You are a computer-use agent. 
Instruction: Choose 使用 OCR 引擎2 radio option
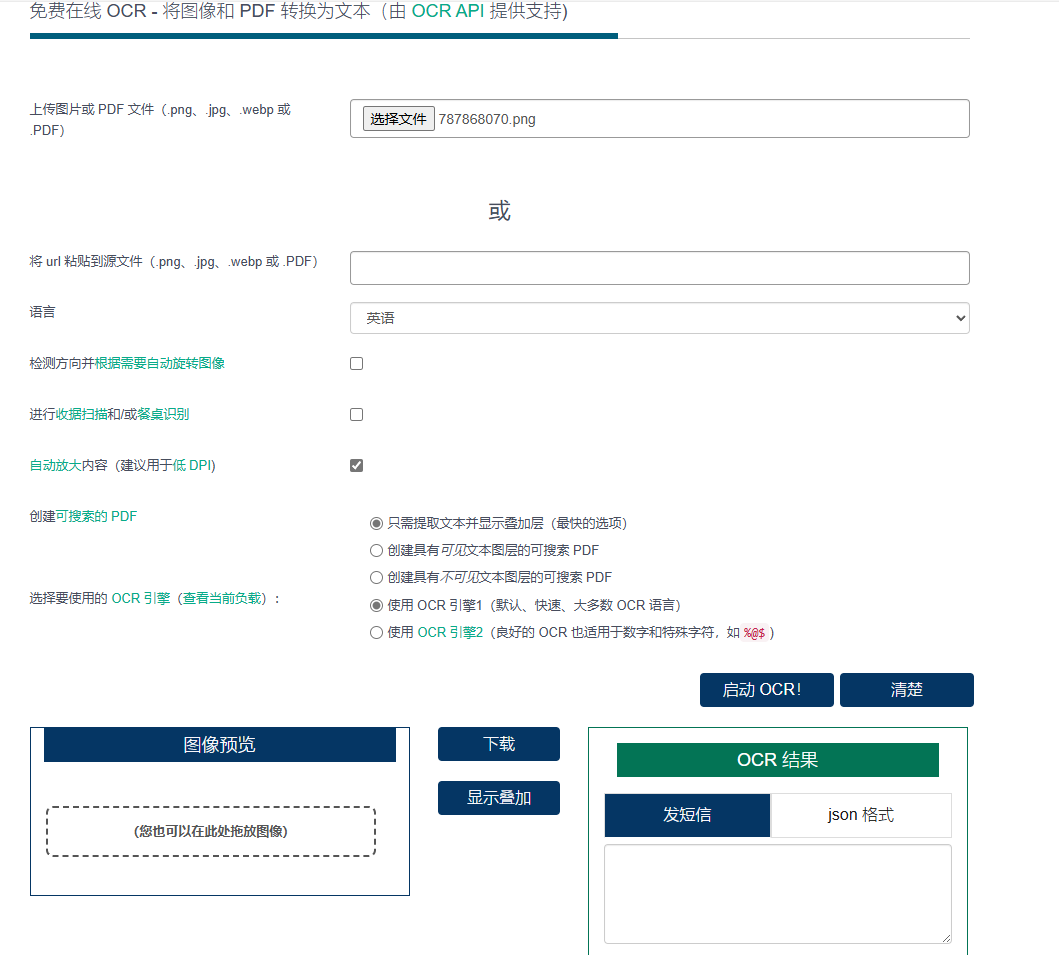tap(376, 633)
